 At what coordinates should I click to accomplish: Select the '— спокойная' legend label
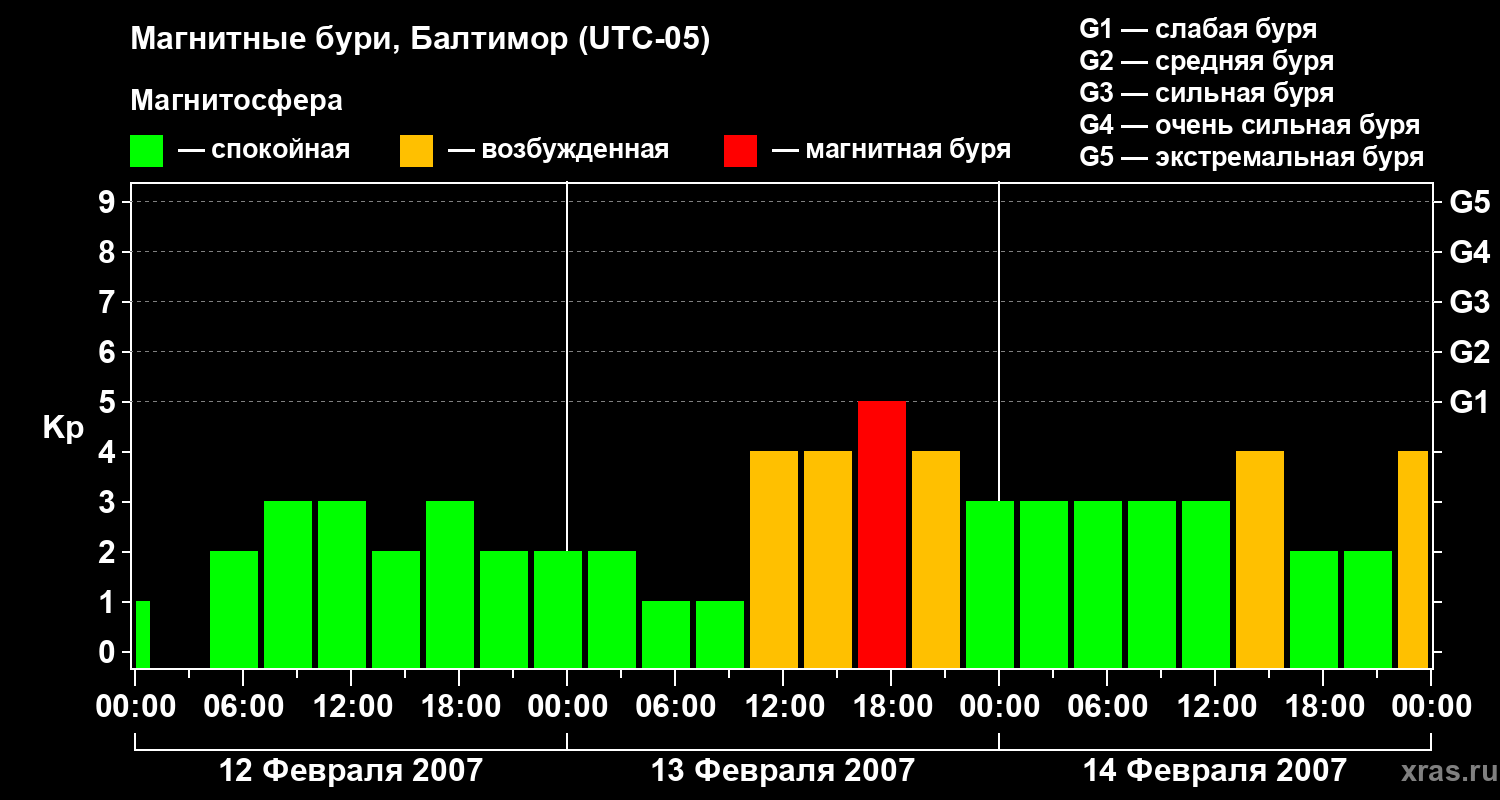click(x=264, y=150)
